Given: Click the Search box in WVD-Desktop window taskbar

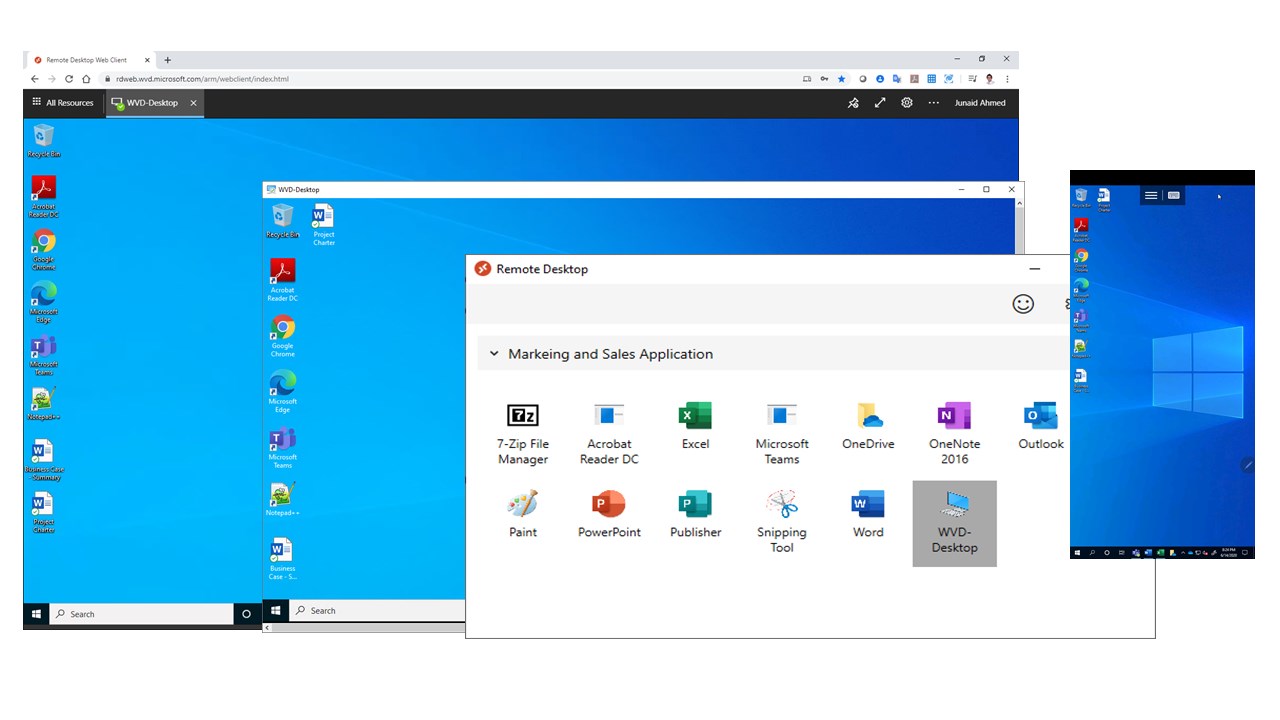Looking at the screenshot, I should pos(378,610).
